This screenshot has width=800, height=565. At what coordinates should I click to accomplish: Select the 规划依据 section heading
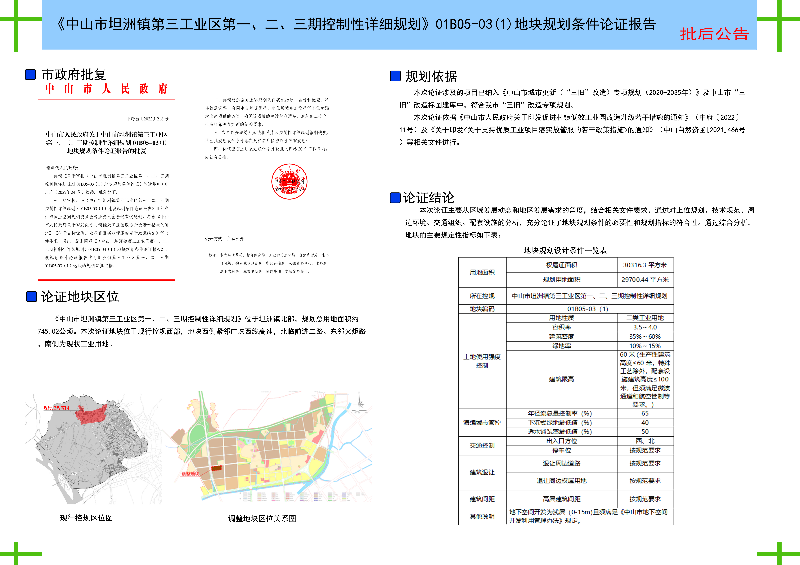(430, 76)
